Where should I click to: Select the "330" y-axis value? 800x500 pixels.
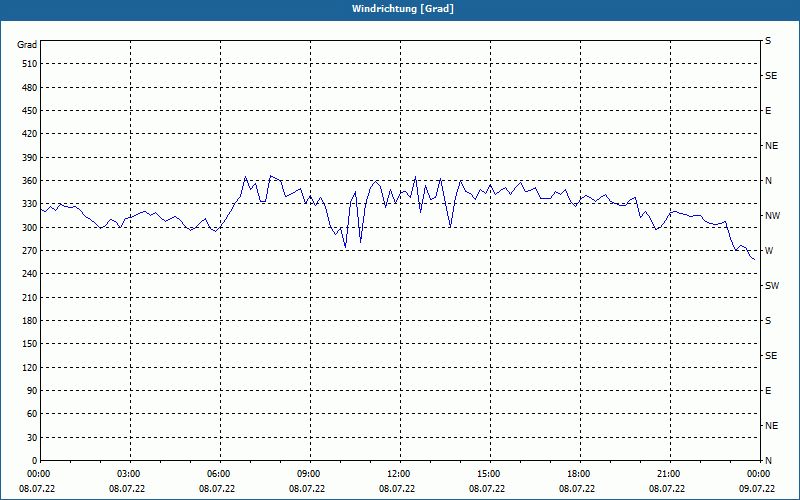coord(30,204)
